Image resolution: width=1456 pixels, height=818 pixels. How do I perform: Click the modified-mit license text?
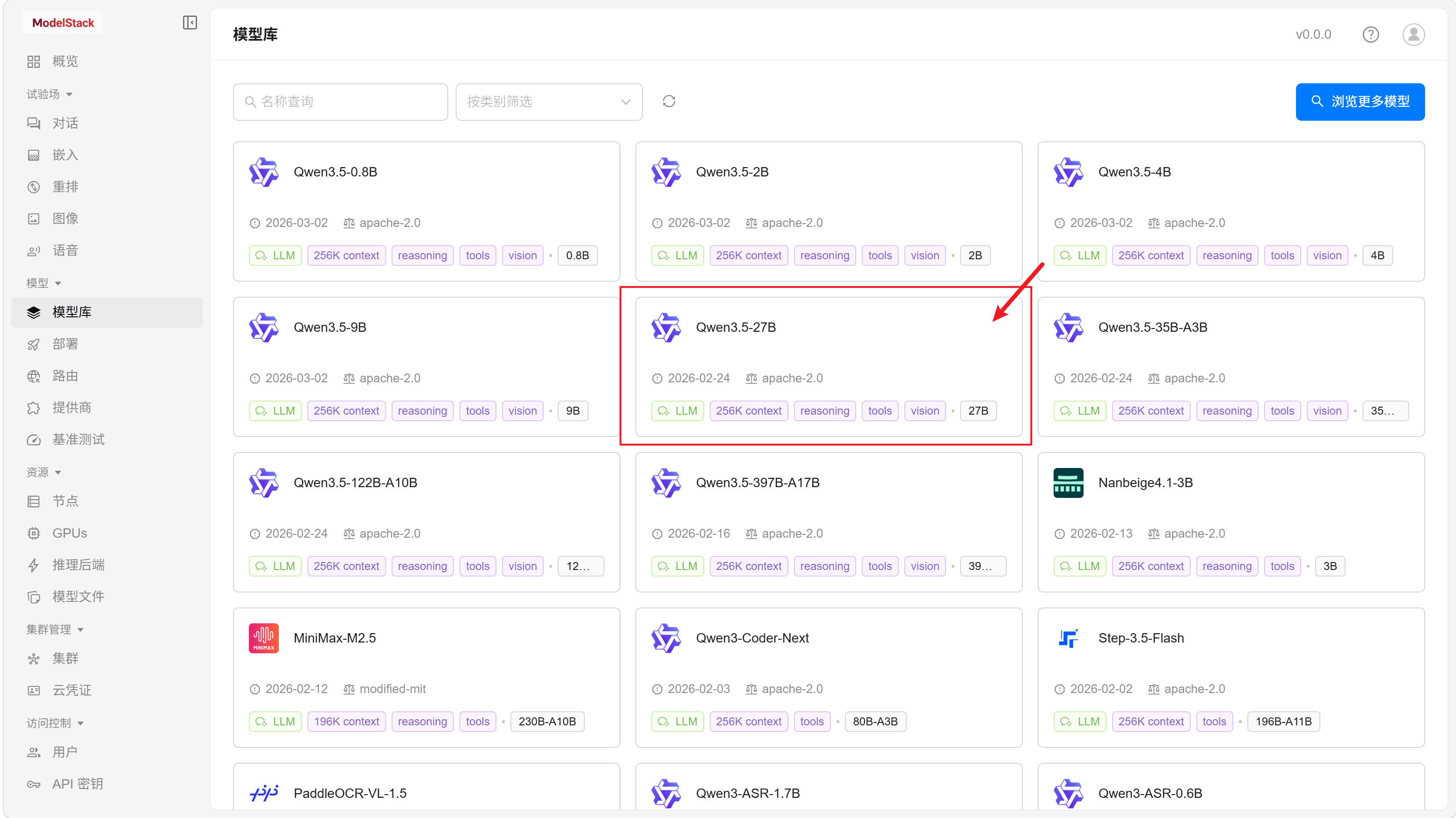pos(392,689)
